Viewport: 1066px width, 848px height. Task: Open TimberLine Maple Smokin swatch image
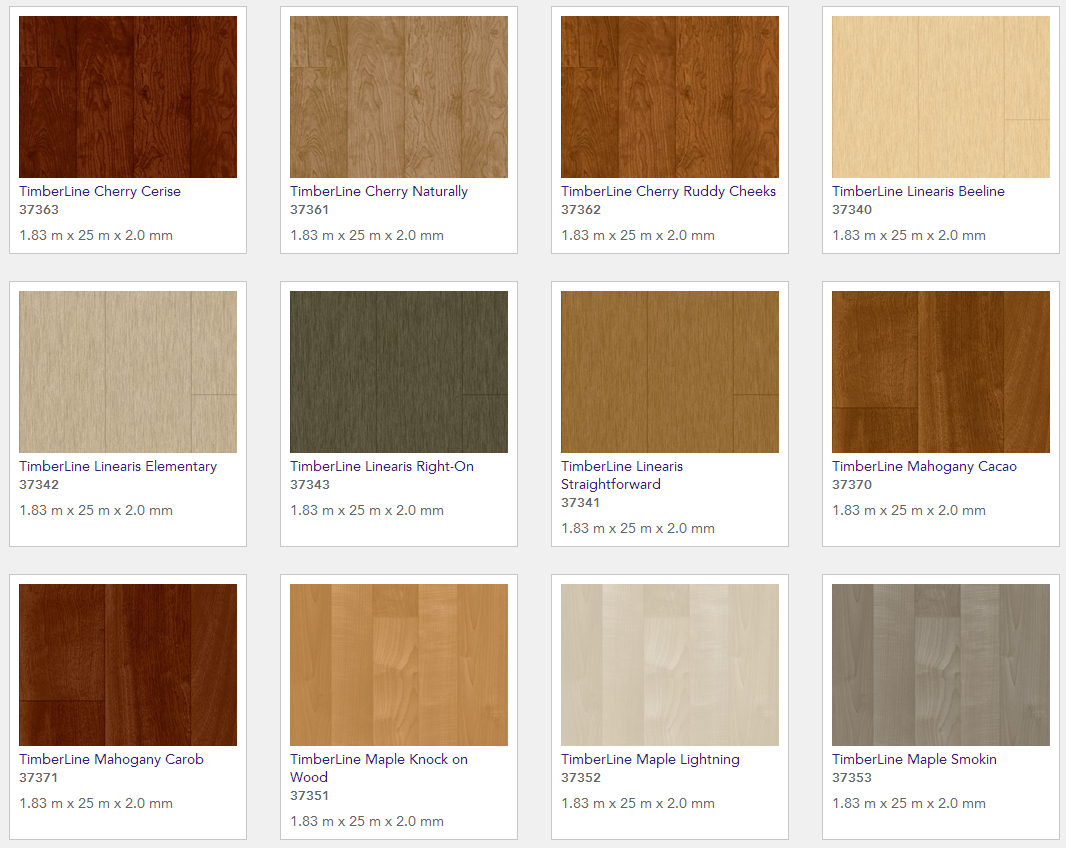tap(941, 665)
